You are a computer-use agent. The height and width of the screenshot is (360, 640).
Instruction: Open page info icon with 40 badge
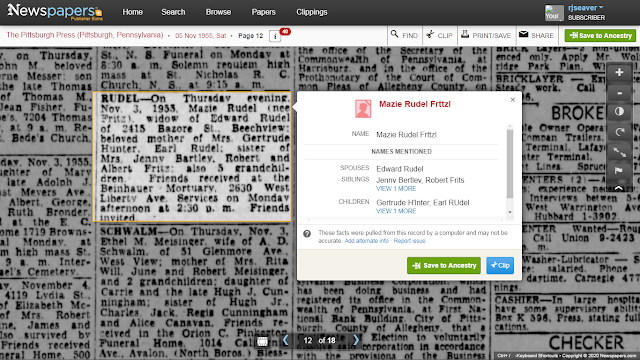(x=276, y=36)
